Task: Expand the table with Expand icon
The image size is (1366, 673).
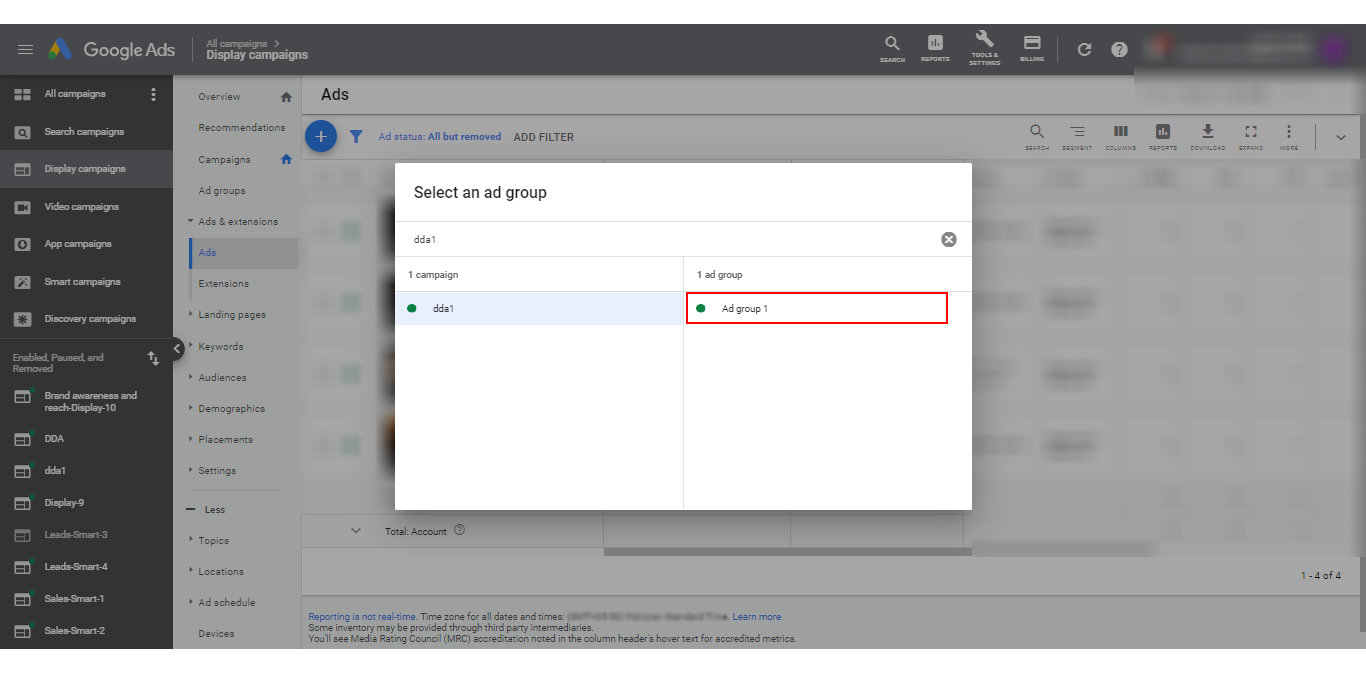Action: (1251, 137)
